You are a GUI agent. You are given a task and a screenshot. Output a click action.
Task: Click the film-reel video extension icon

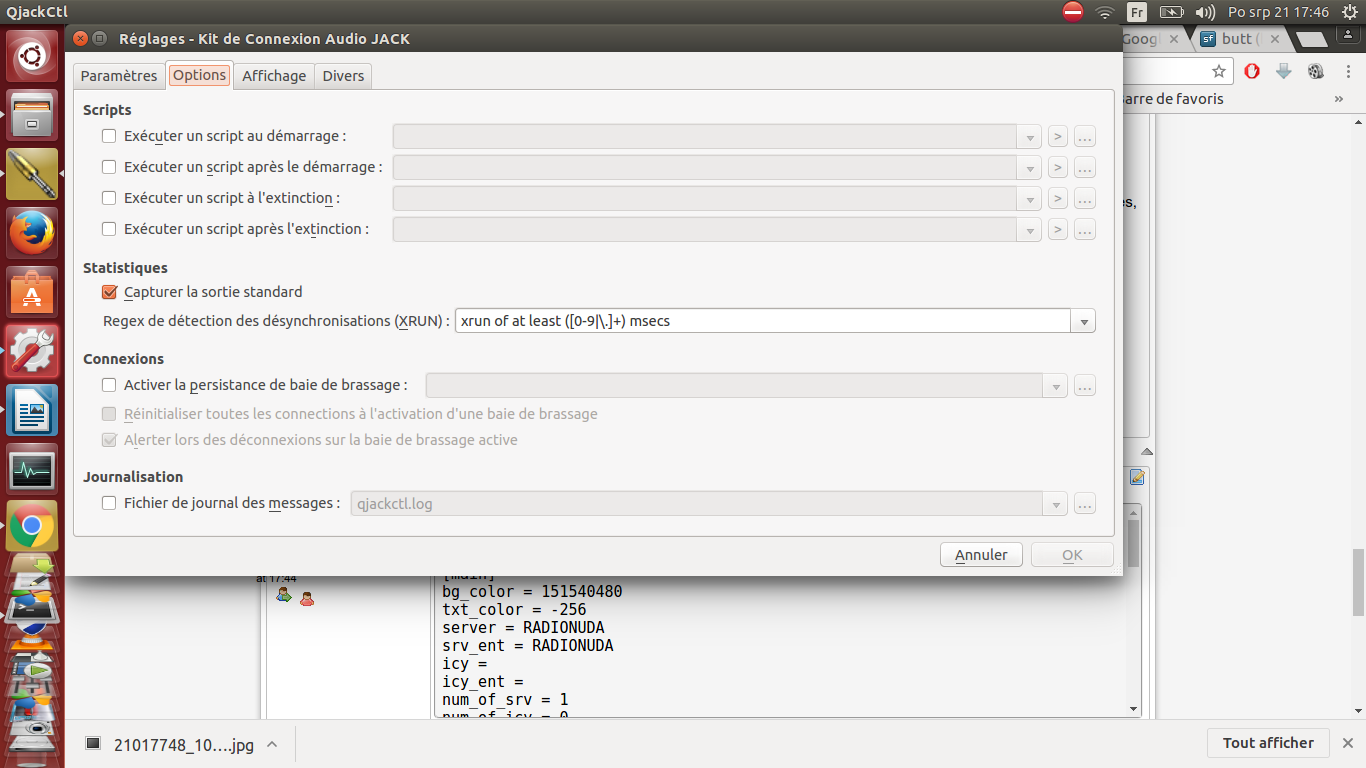pyautogui.click(x=1316, y=71)
